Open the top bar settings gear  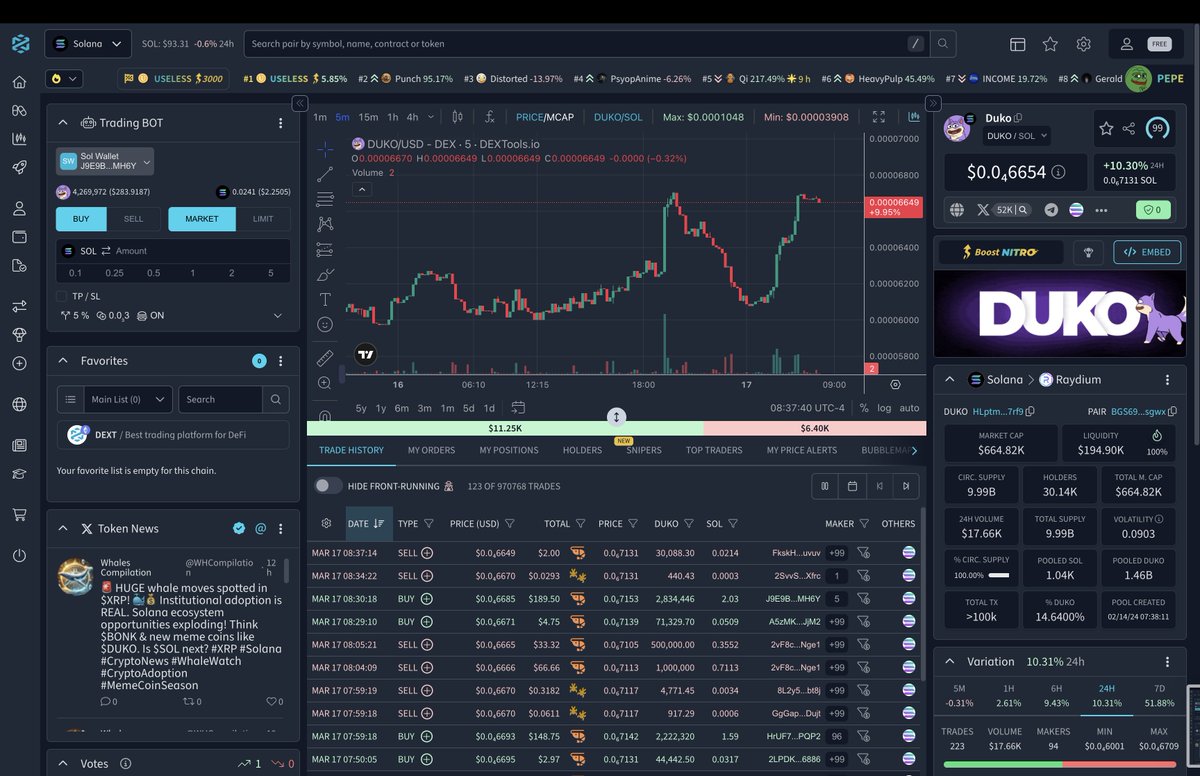click(x=1083, y=44)
